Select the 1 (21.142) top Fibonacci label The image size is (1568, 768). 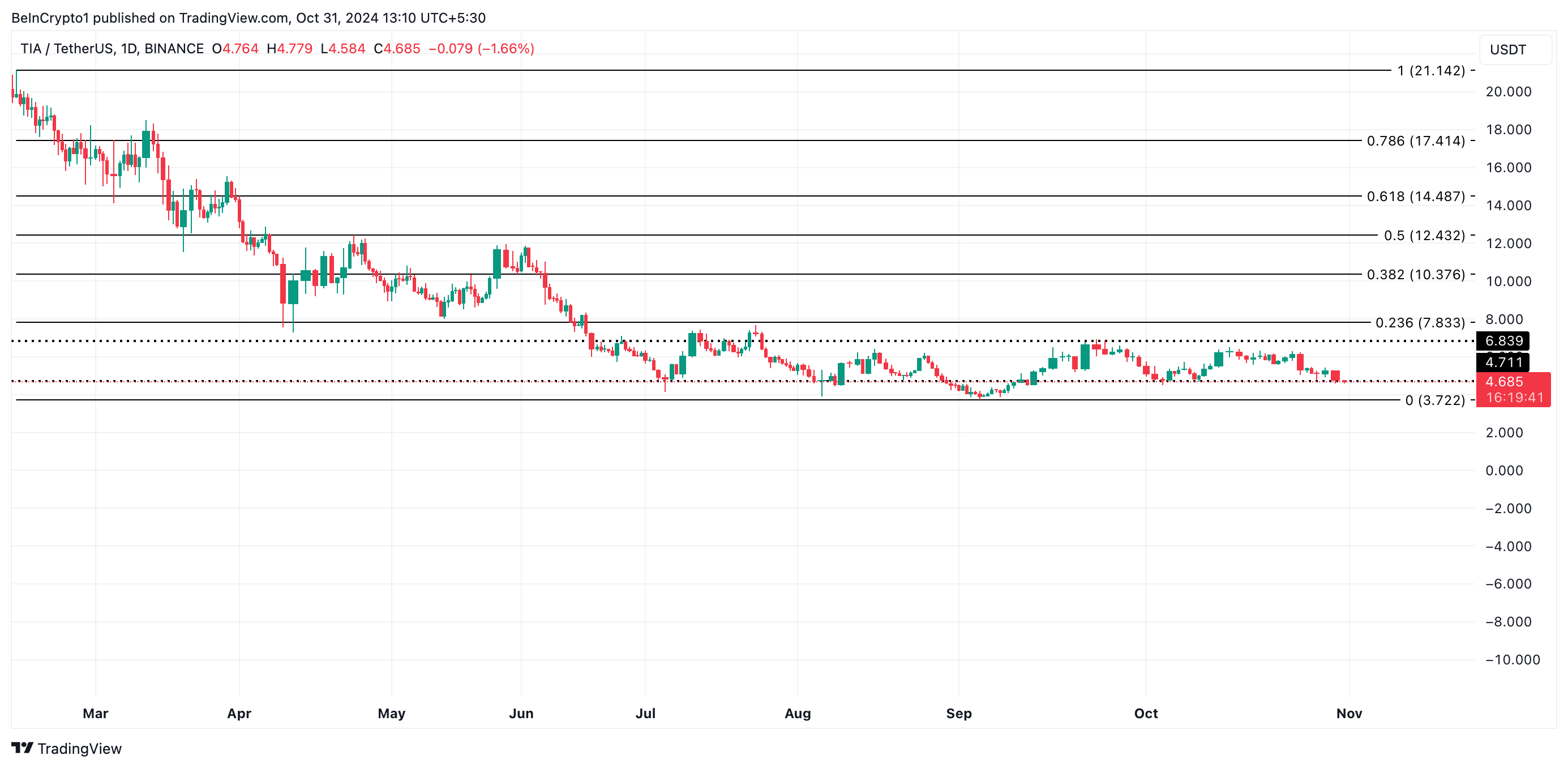pos(1430,71)
